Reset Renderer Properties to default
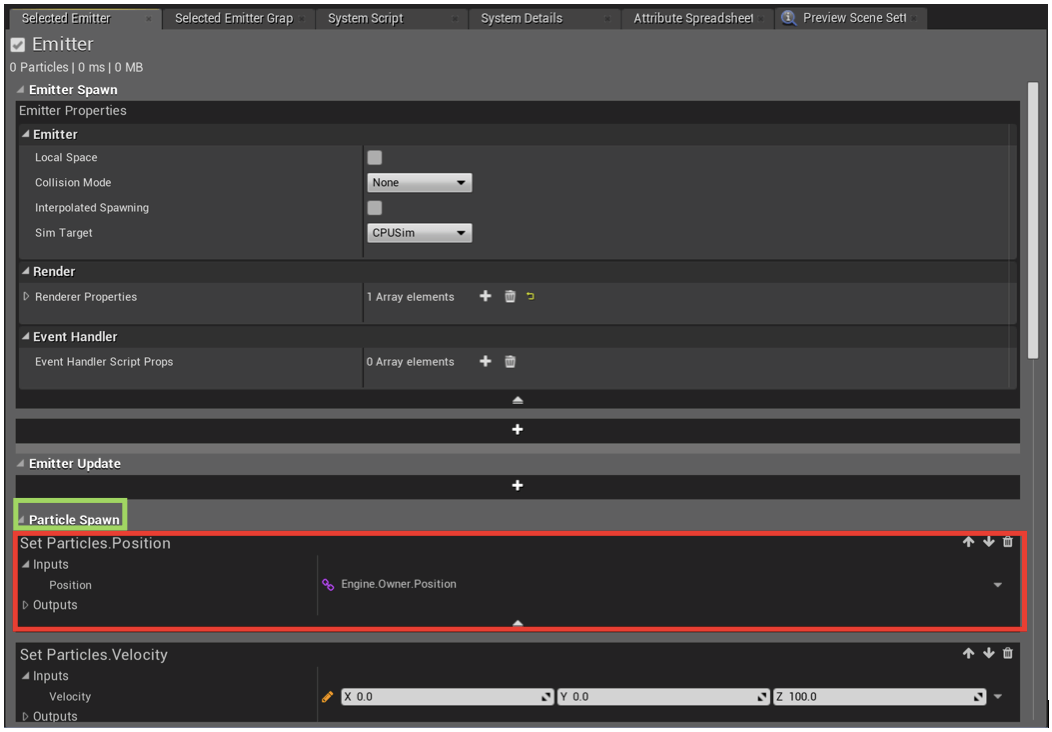Screen dimensions: 1052x732 tap(530, 297)
